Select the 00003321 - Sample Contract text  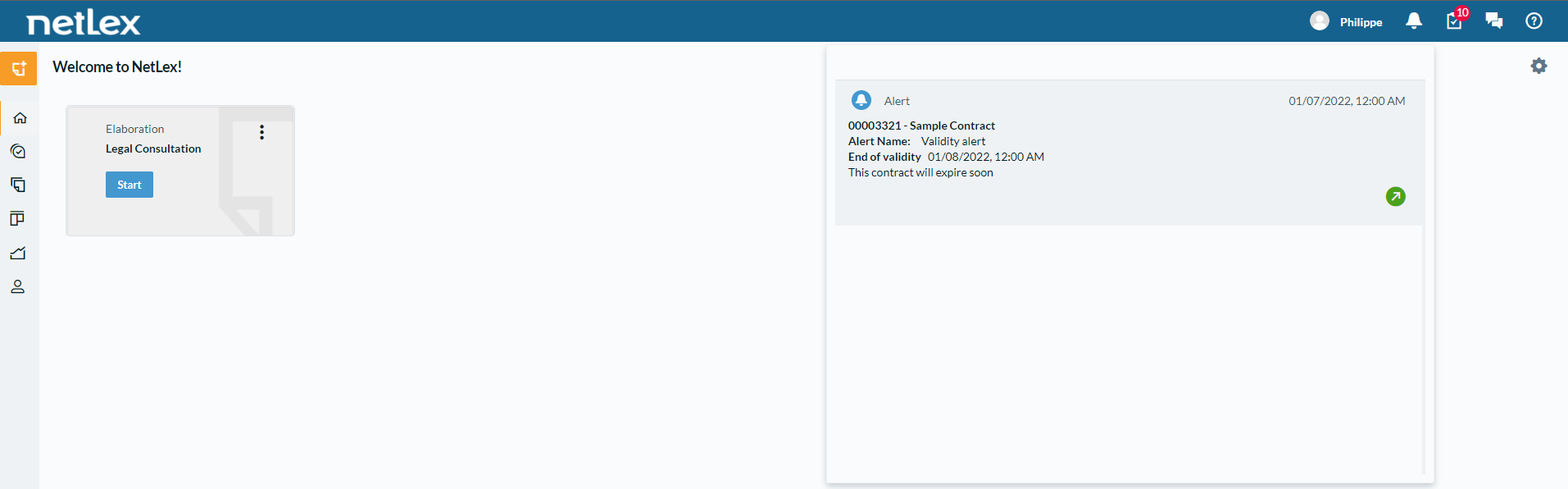(x=921, y=126)
